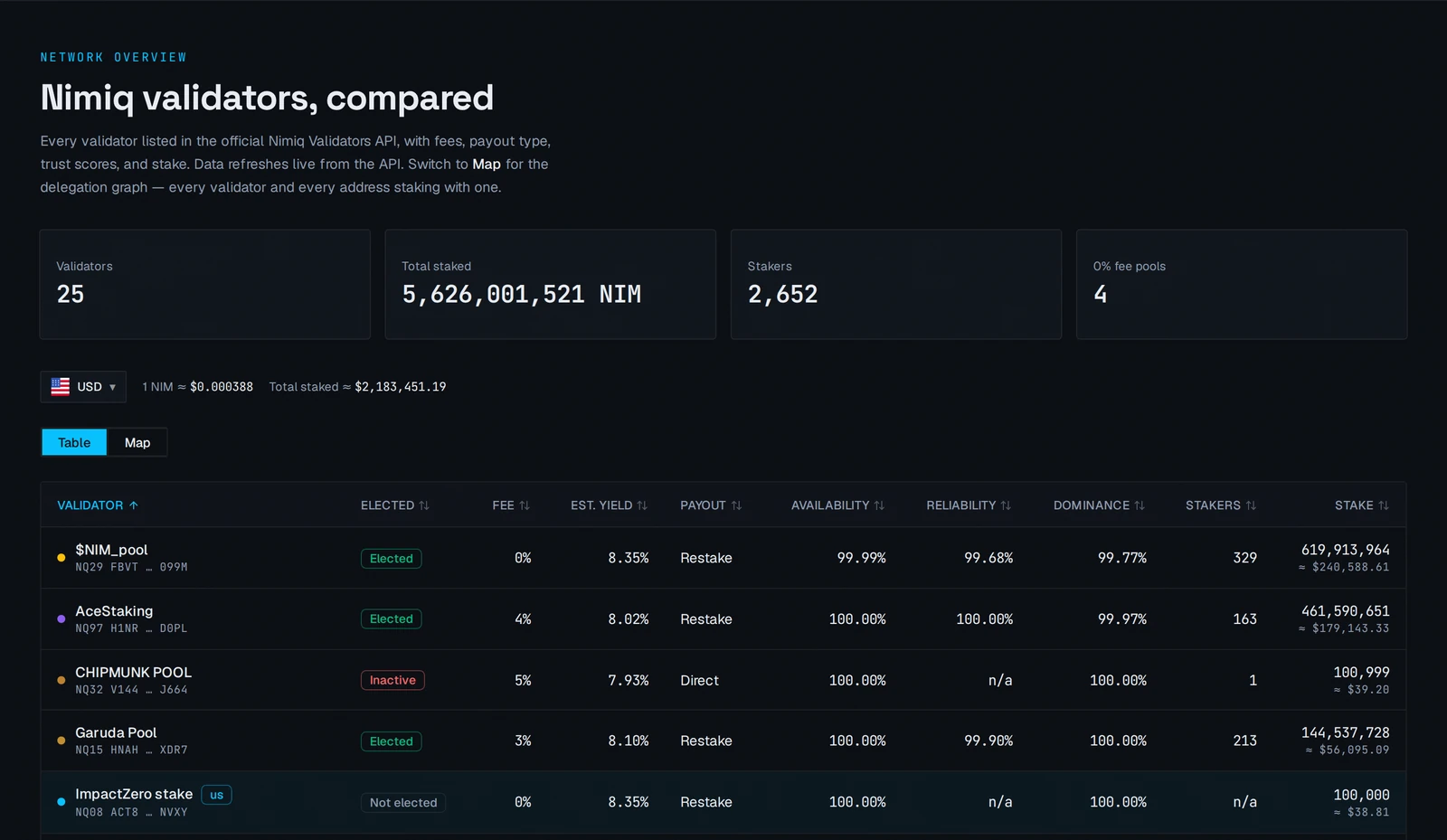Click the 329 stakers count for $NIM_pool
This screenshot has width=1447, height=840.
pyautogui.click(x=1245, y=558)
